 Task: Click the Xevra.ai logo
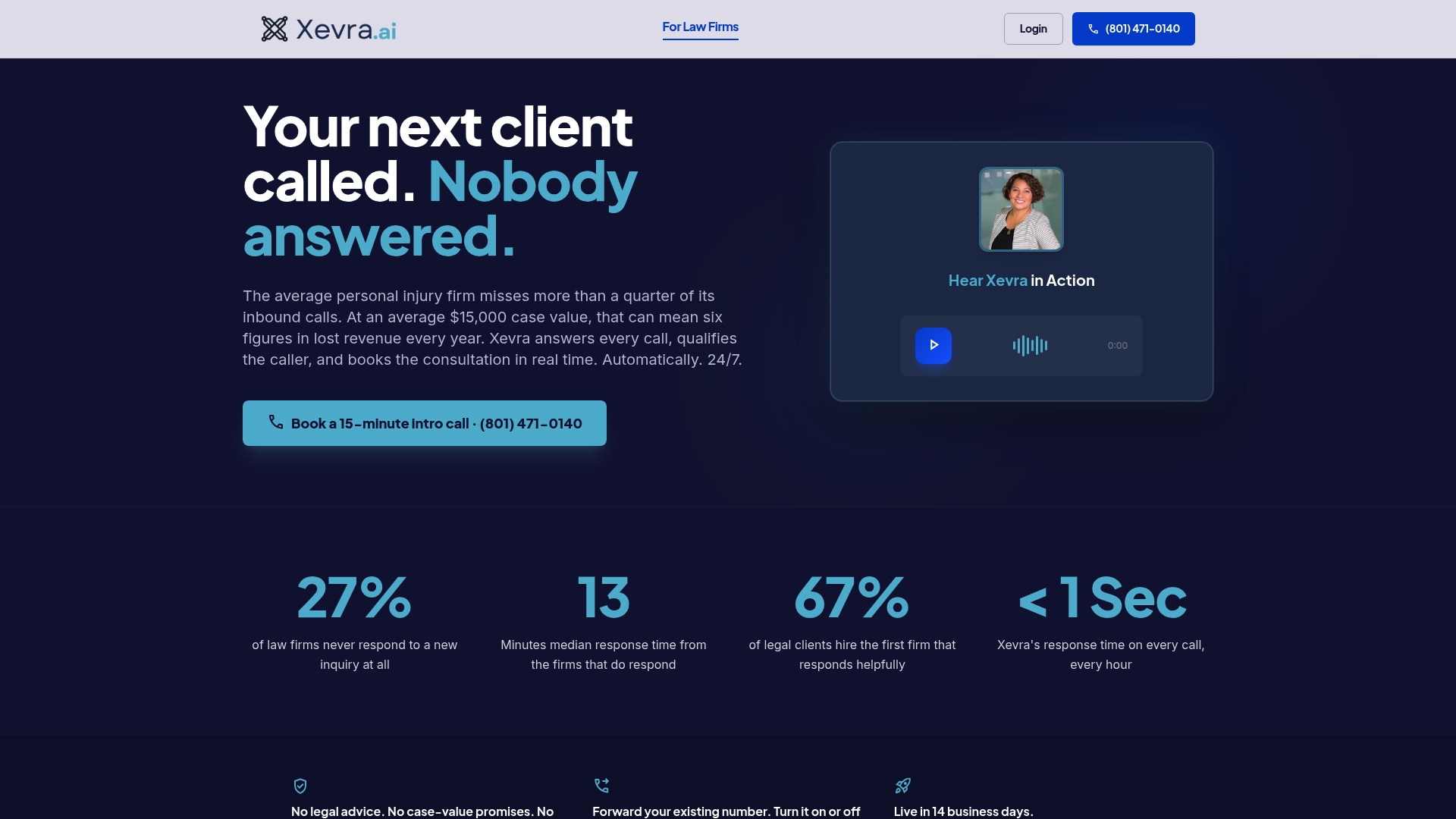click(x=328, y=29)
